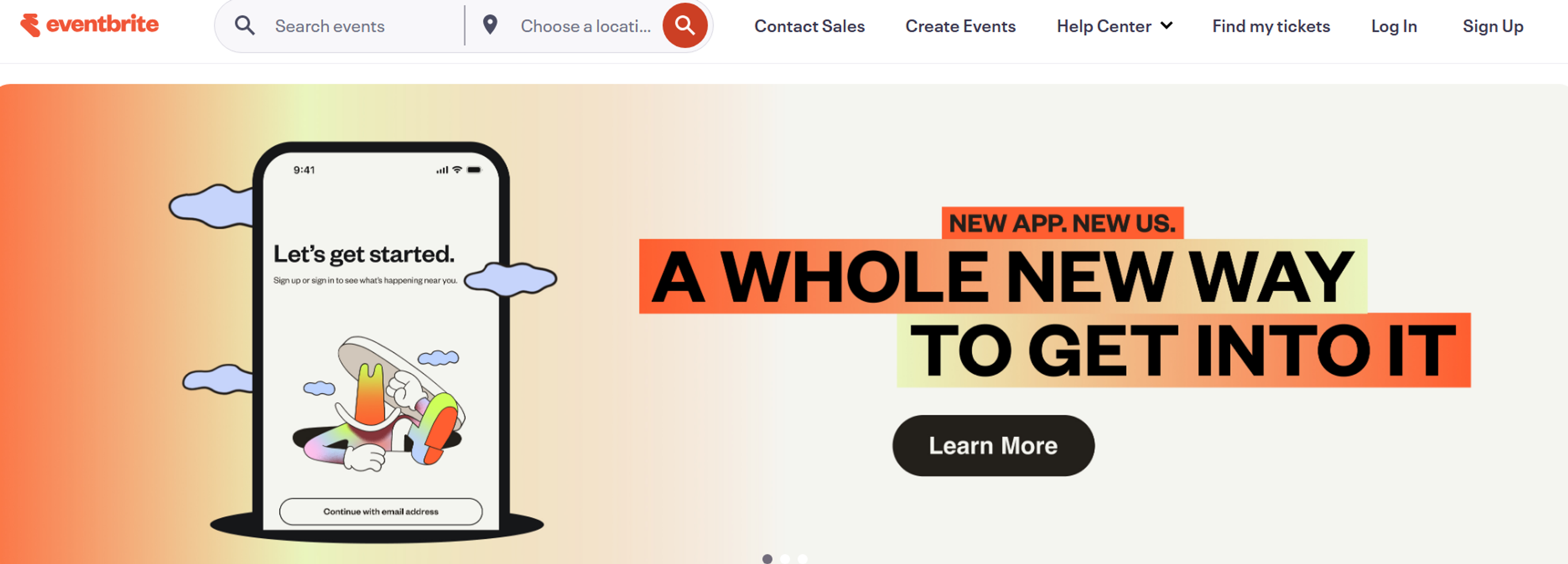This screenshot has height=564, width=1568.
Task: Click the location pin icon
Action: pyautogui.click(x=490, y=25)
